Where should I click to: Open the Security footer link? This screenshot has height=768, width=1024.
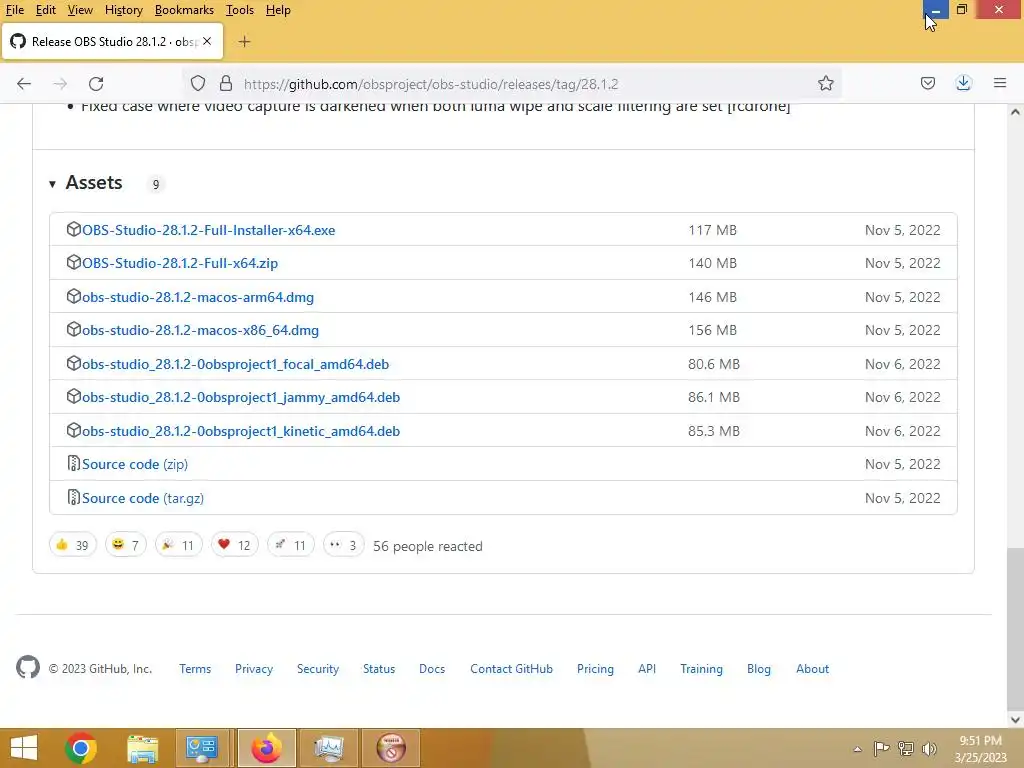point(318,669)
